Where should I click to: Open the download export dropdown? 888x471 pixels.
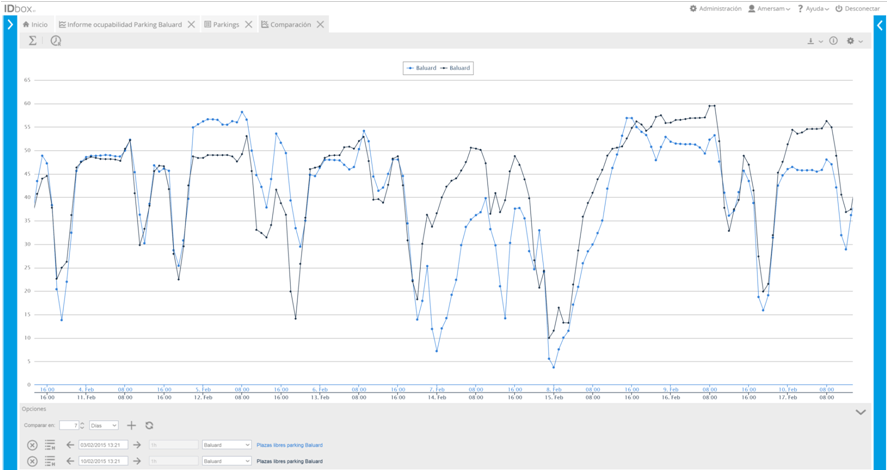pos(814,41)
